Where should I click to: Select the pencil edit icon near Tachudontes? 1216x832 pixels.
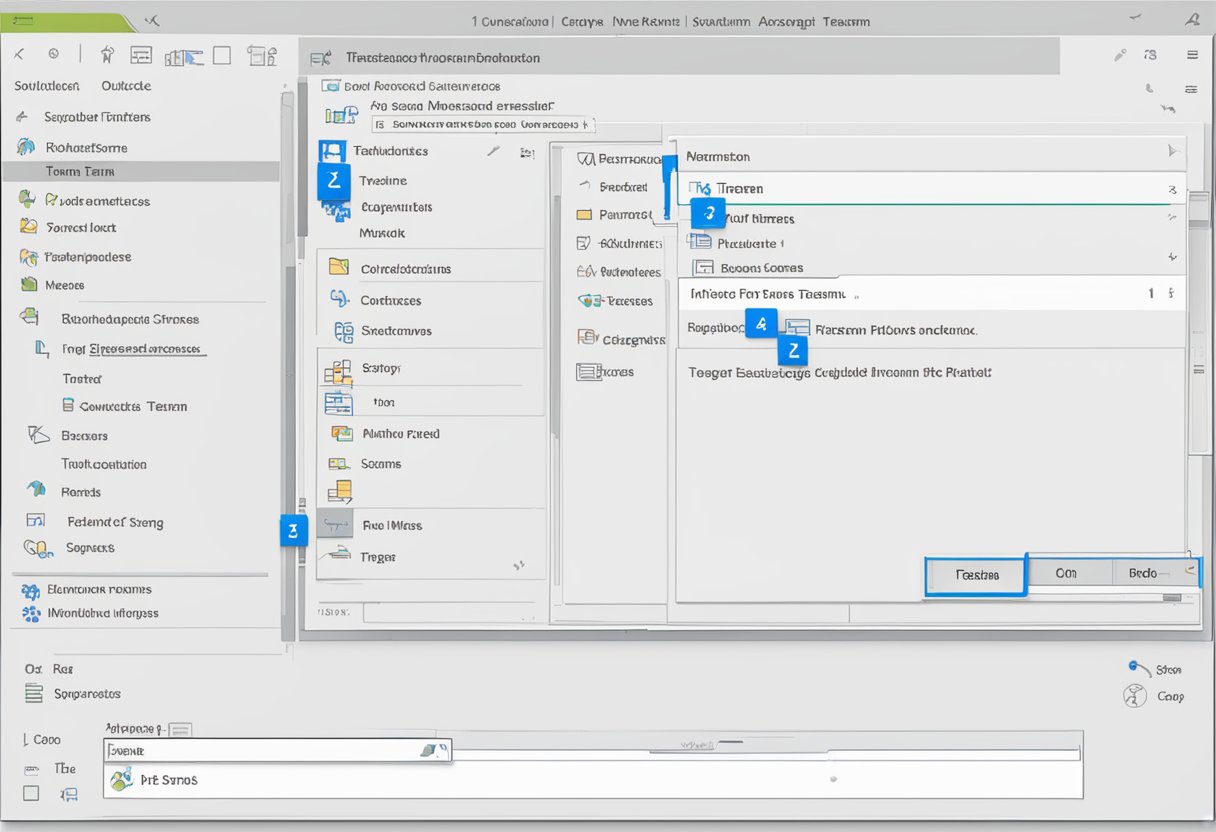(492, 150)
